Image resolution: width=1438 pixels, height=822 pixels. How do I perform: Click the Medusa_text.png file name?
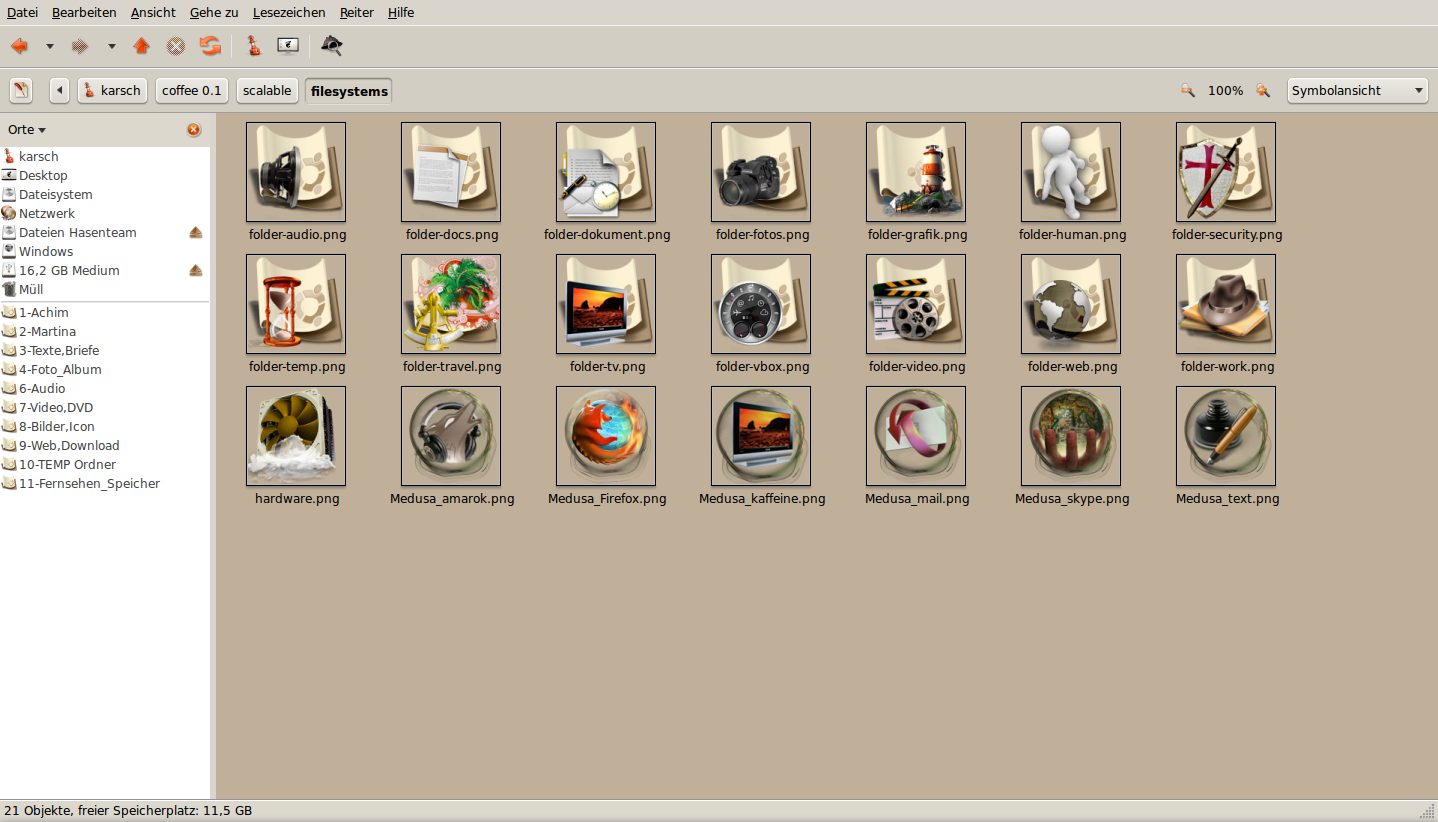[1227, 498]
